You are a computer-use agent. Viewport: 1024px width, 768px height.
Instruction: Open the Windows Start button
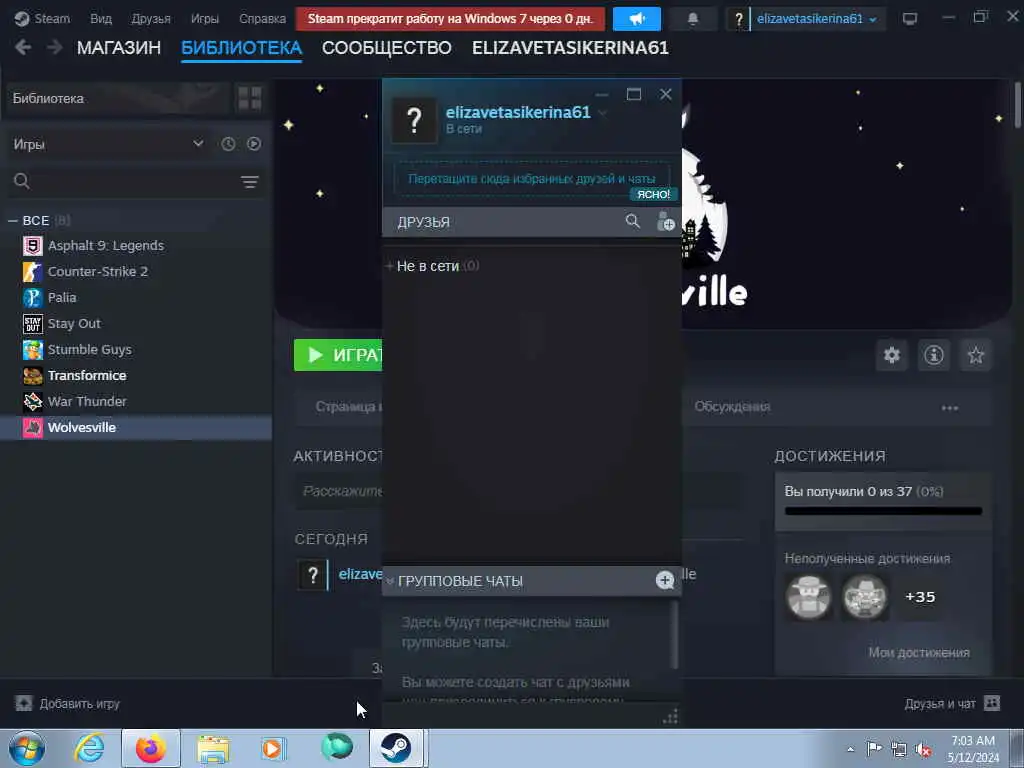[27, 748]
